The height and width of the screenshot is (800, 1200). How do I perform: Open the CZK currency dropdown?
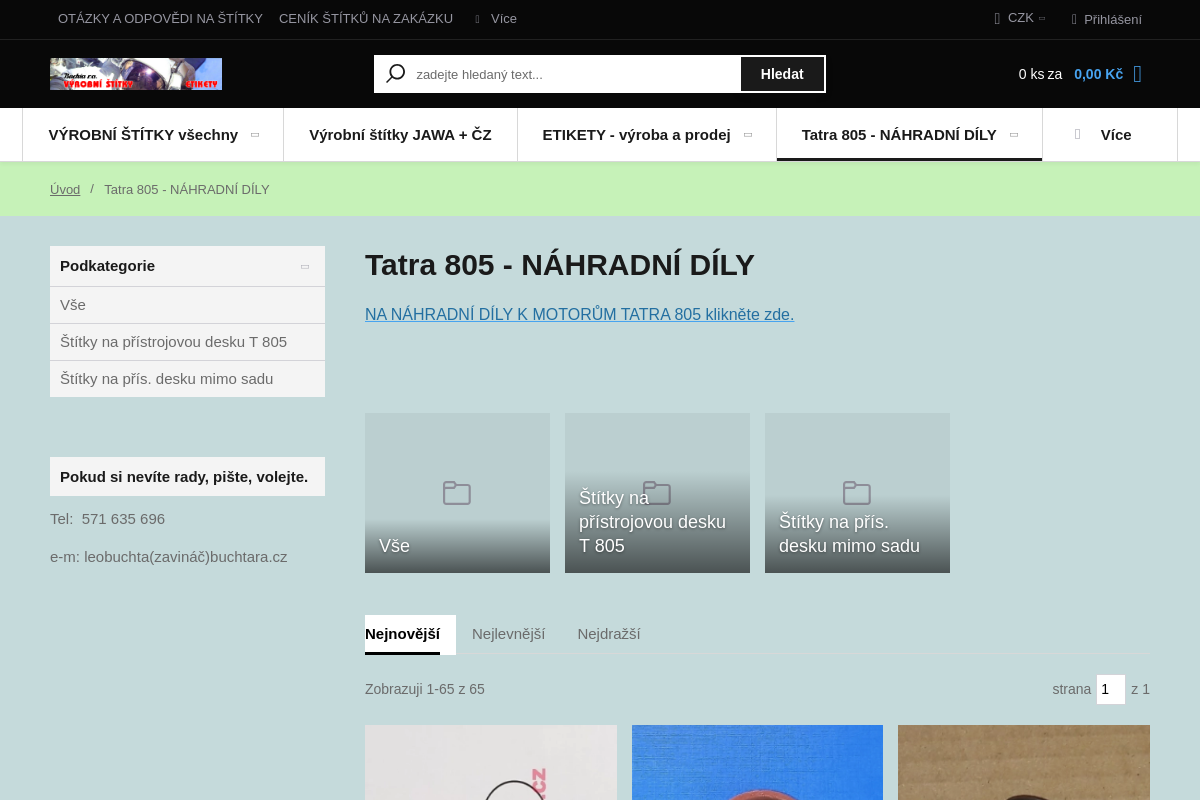pos(1020,18)
